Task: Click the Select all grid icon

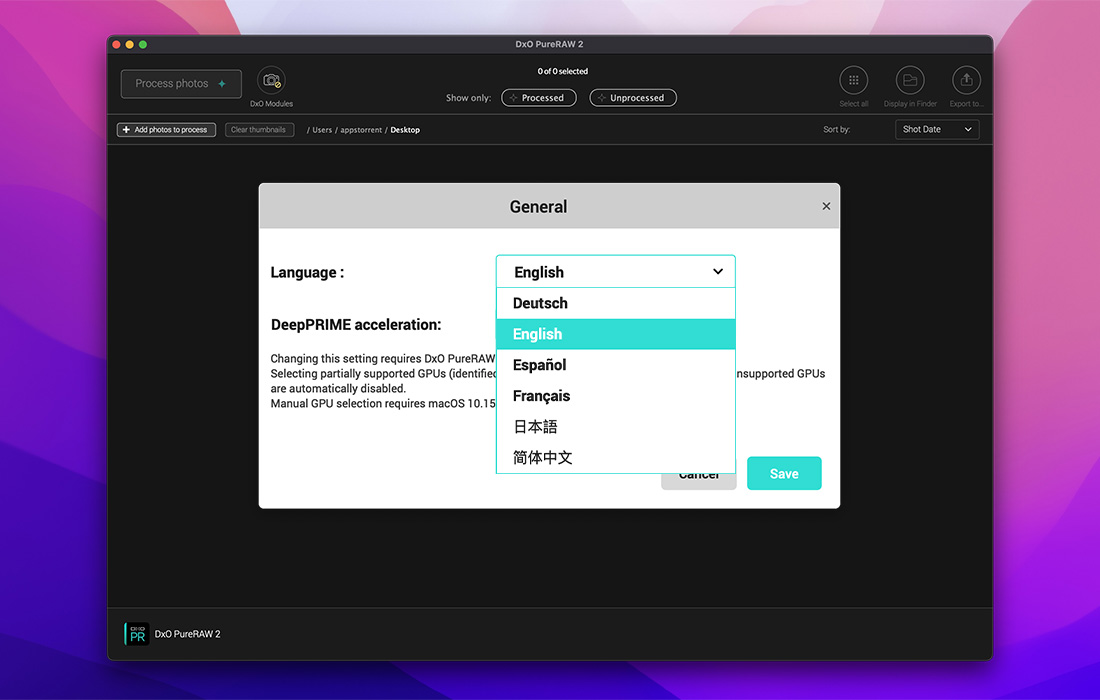Action: [x=853, y=81]
